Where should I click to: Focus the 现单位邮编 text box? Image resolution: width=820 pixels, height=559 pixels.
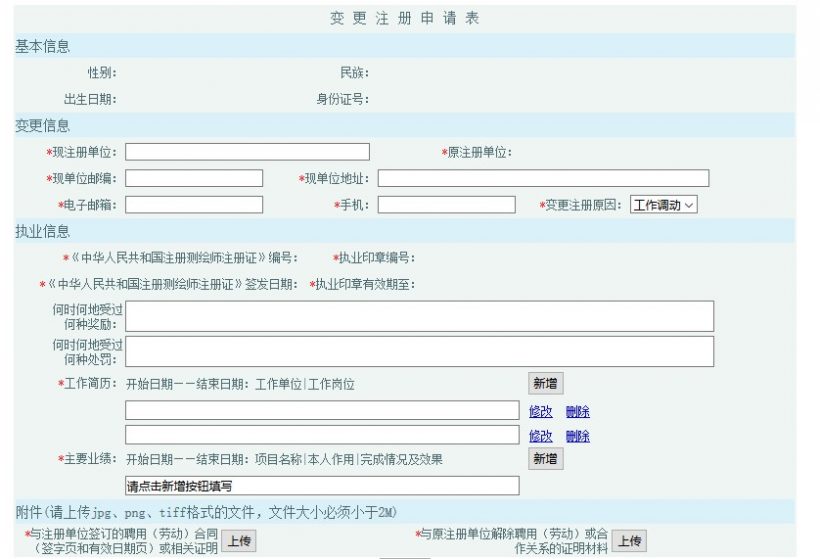pyautogui.click(x=194, y=178)
